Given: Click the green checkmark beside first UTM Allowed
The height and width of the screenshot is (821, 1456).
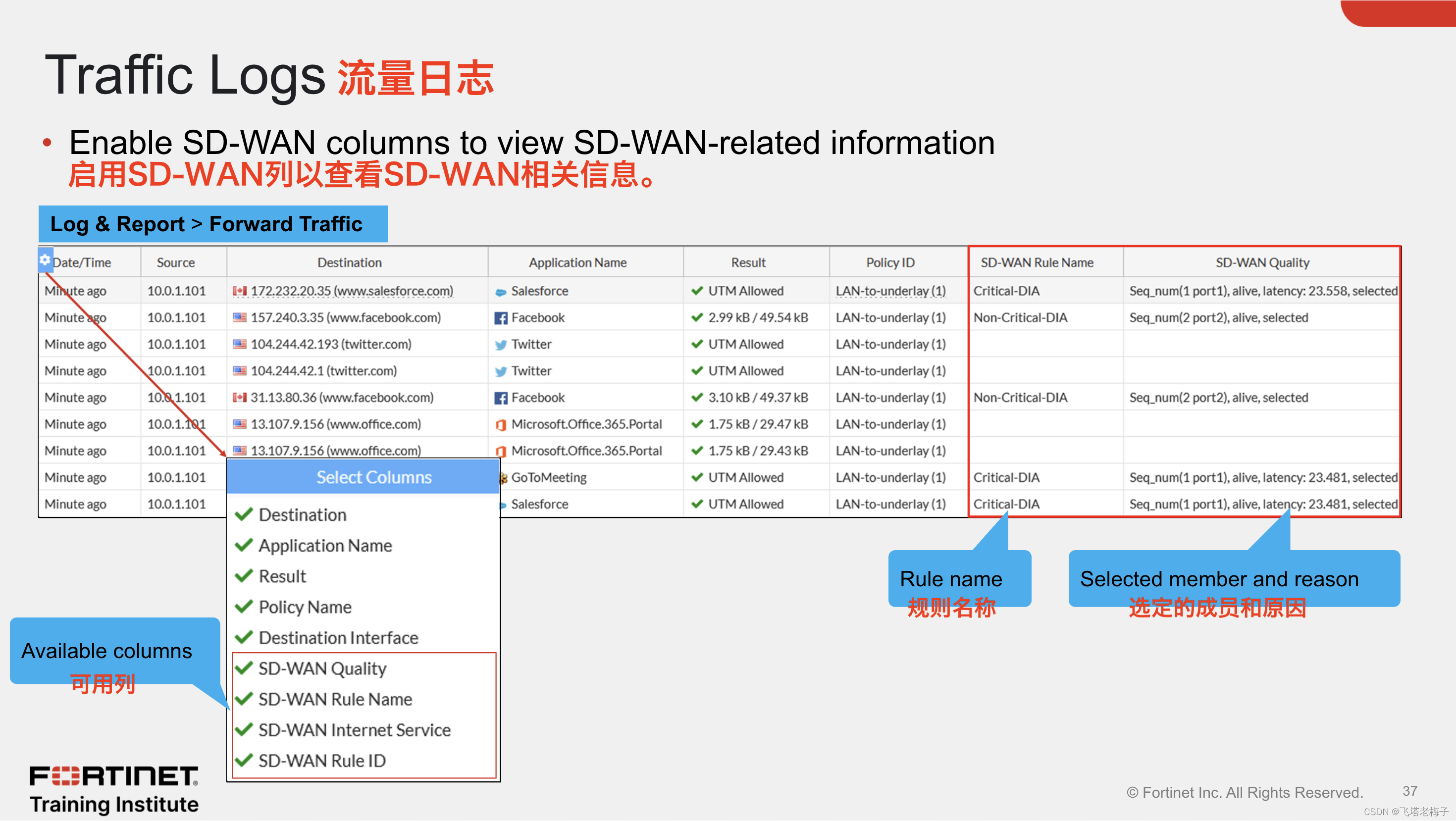Looking at the screenshot, I should [x=697, y=291].
